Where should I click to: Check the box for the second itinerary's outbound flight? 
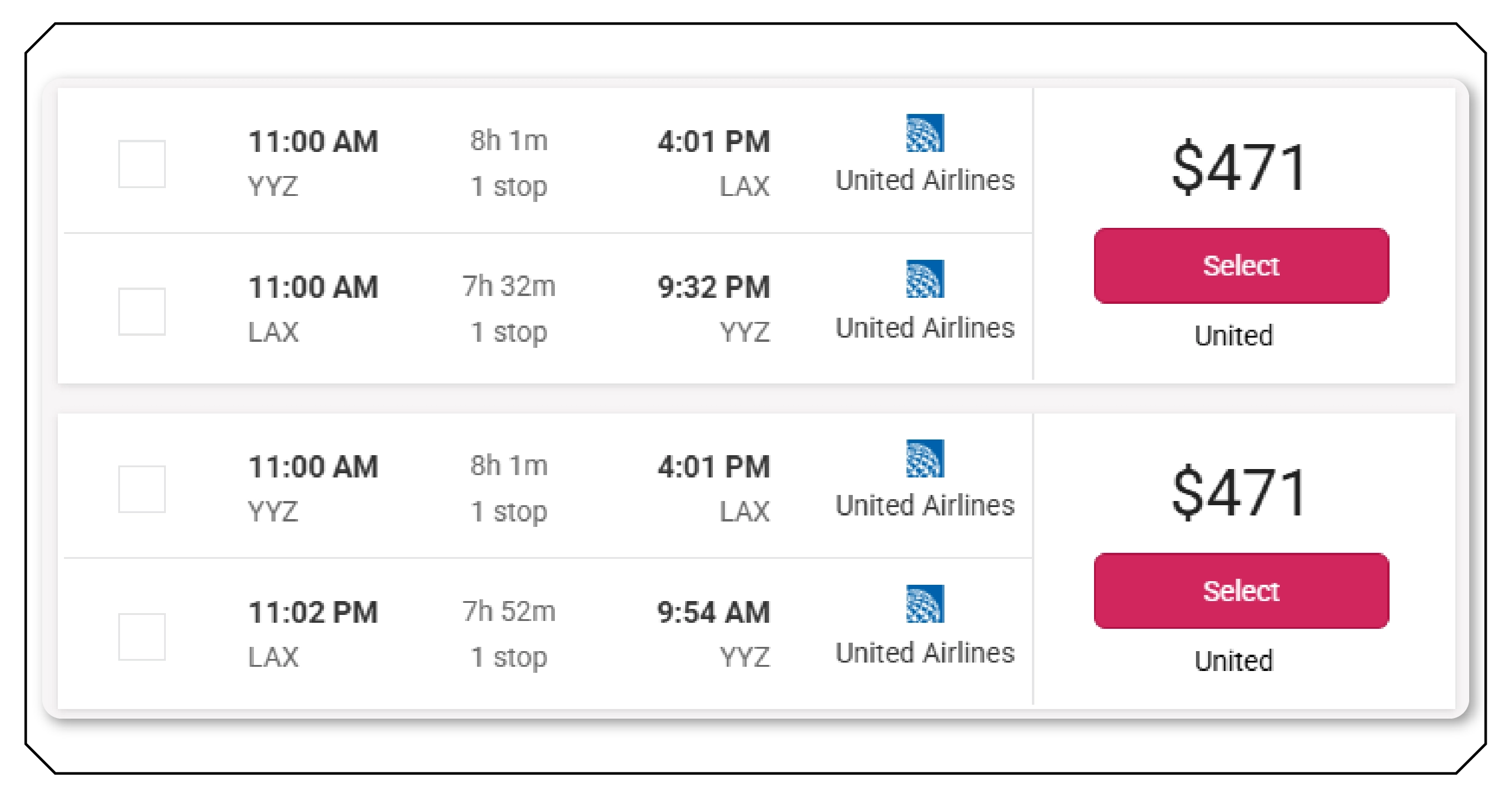pyautogui.click(x=143, y=488)
